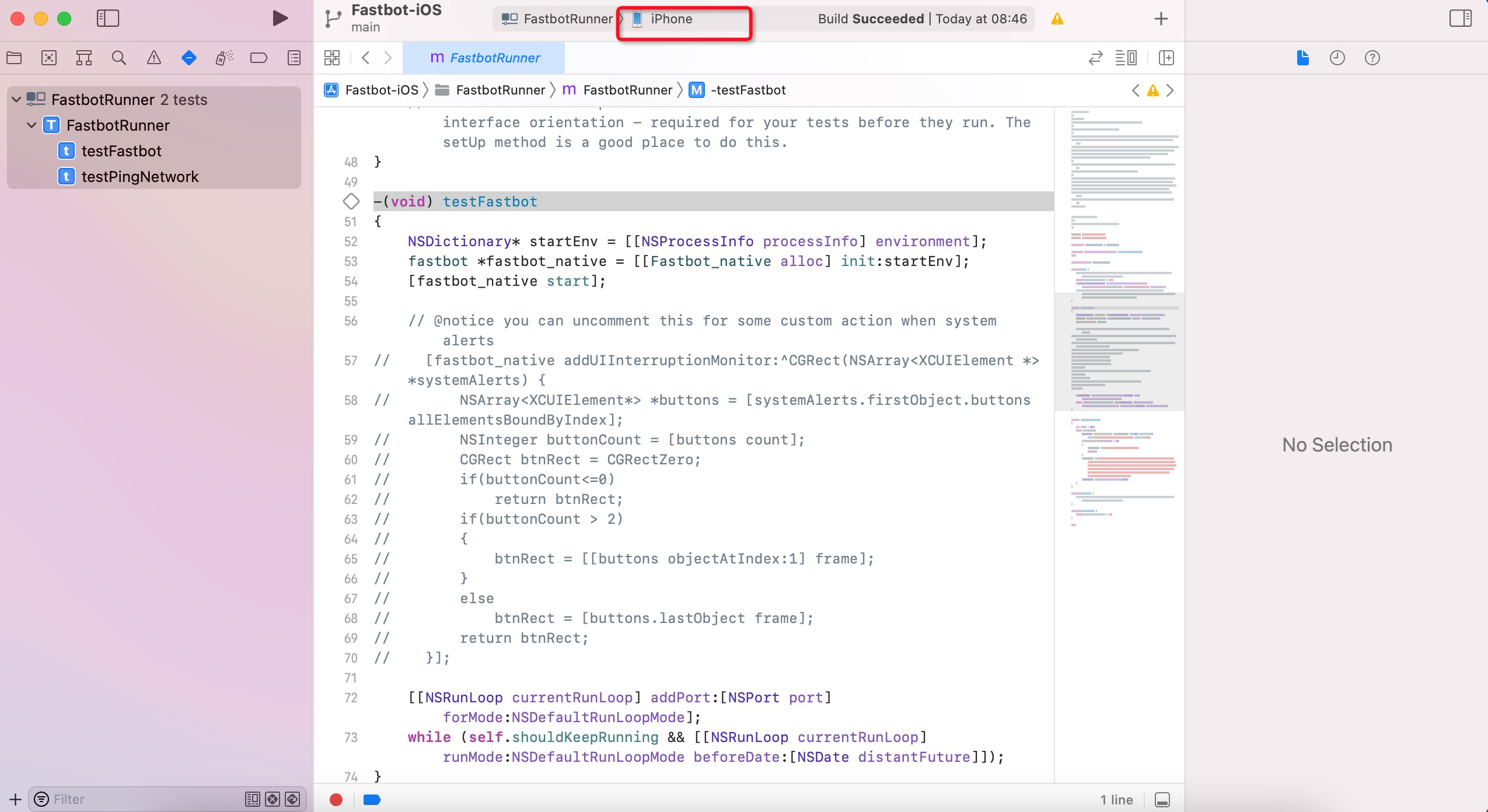
Task: Toggle the left sidebar visibility
Action: click(x=107, y=19)
